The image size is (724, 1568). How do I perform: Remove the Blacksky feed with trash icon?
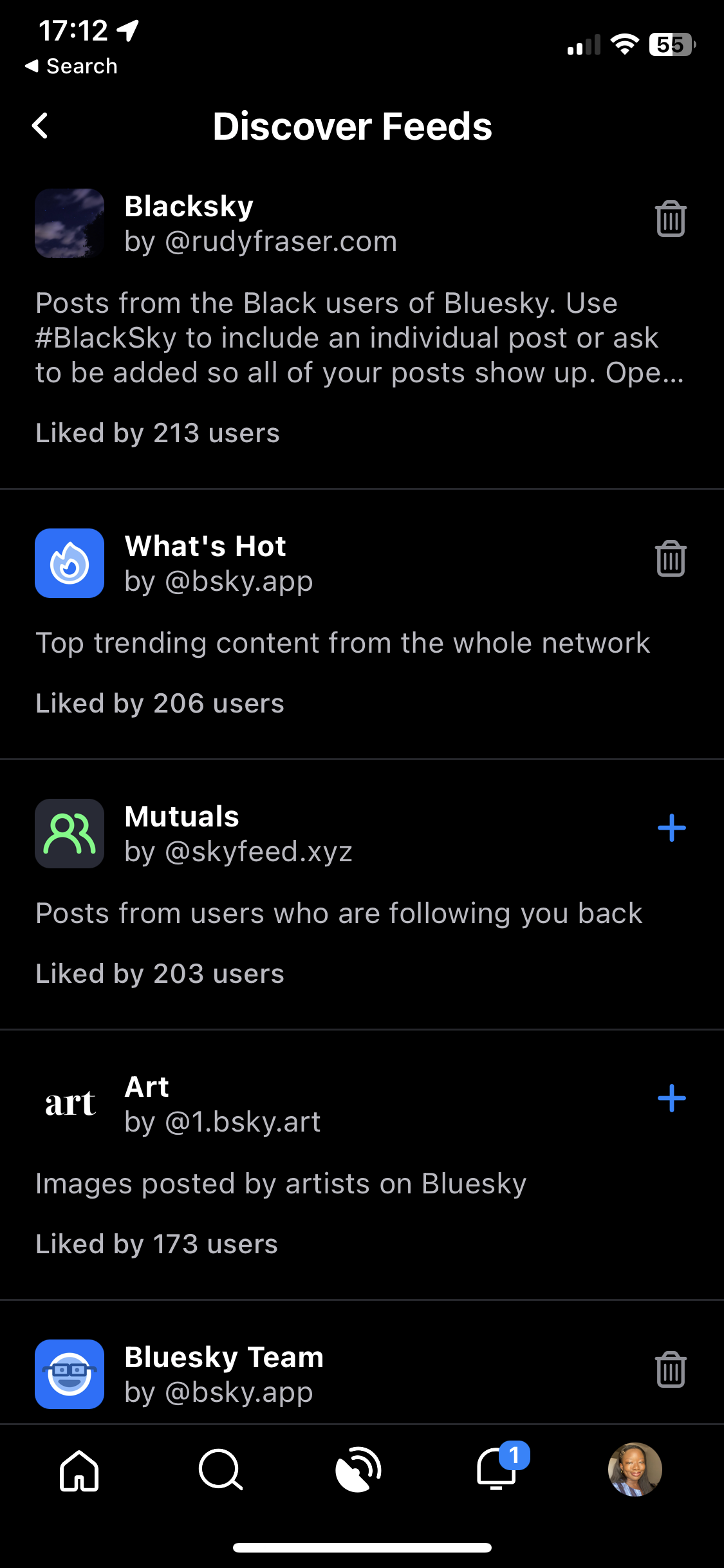tap(671, 219)
